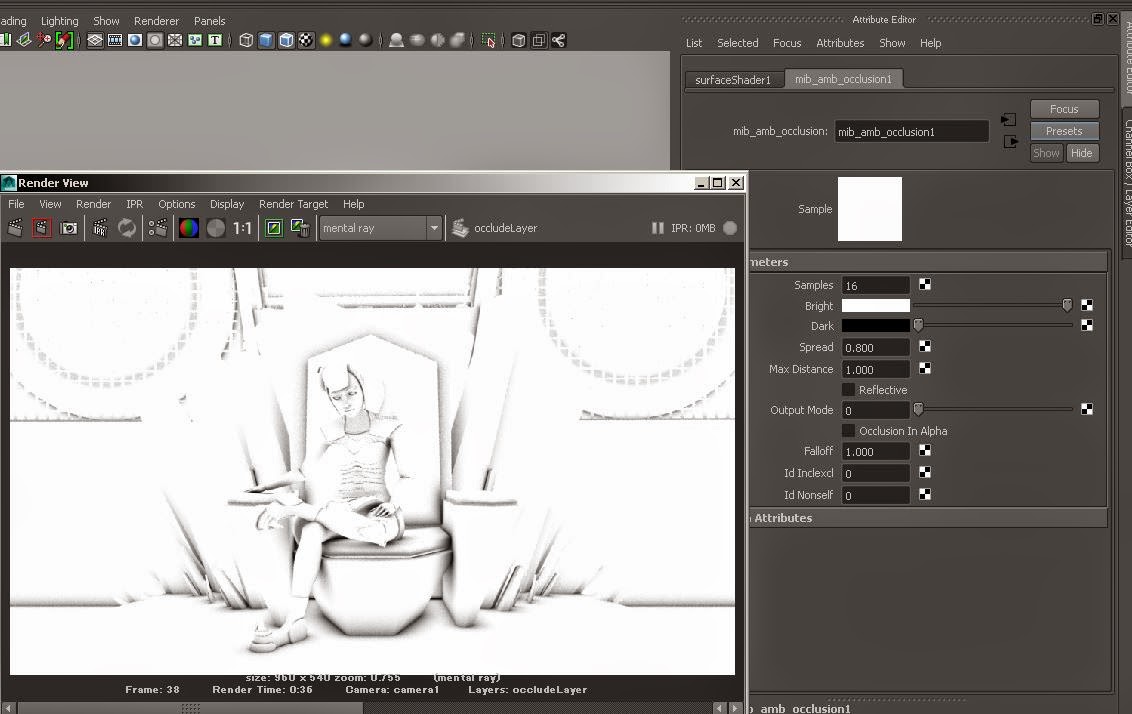This screenshot has width=1132, height=714.
Task: Select the mib_amb_occlusion1 tab
Action: (x=843, y=79)
